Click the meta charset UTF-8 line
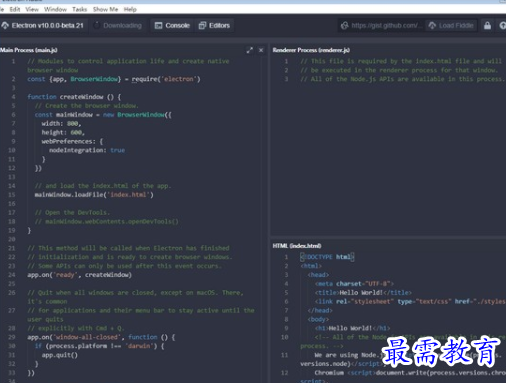The height and width of the screenshot is (383, 506). tap(354, 284)
